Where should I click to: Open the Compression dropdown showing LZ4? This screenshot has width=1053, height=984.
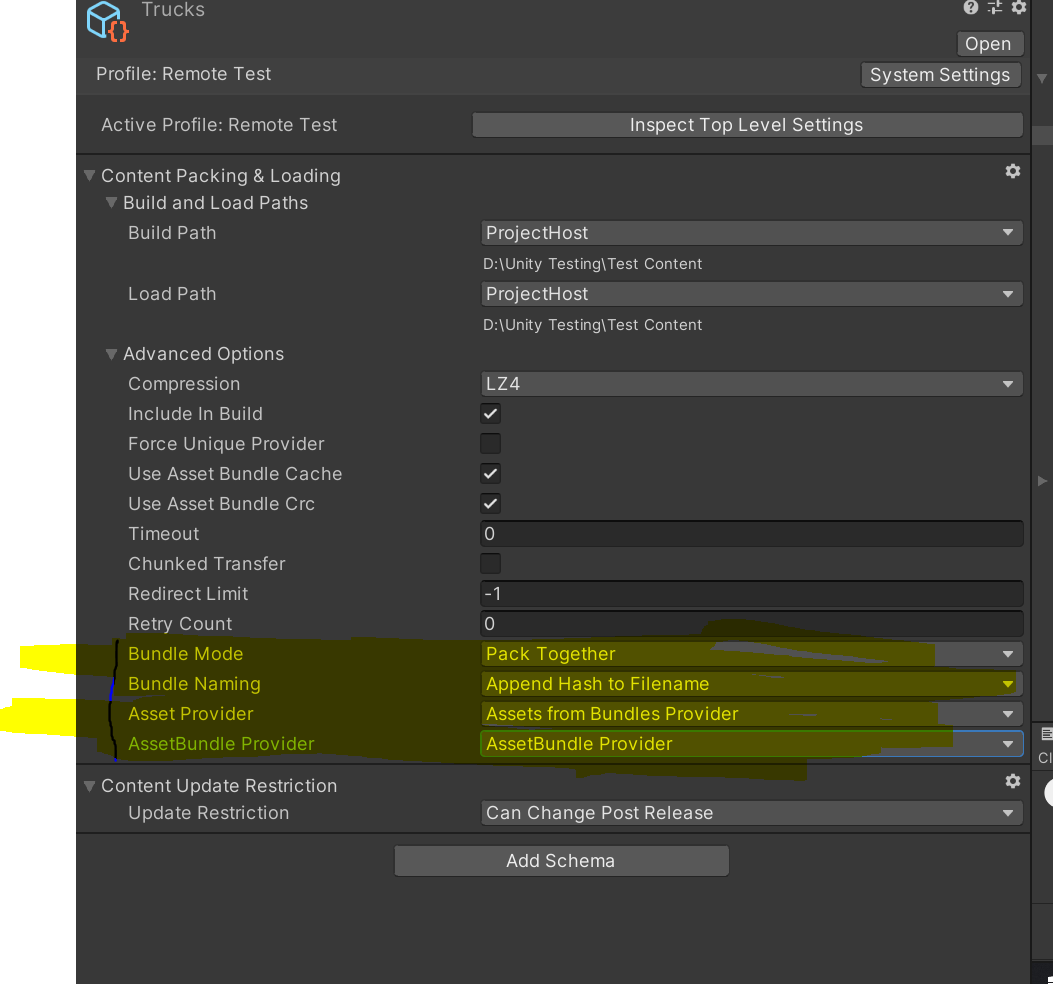(x=751, y=383)
